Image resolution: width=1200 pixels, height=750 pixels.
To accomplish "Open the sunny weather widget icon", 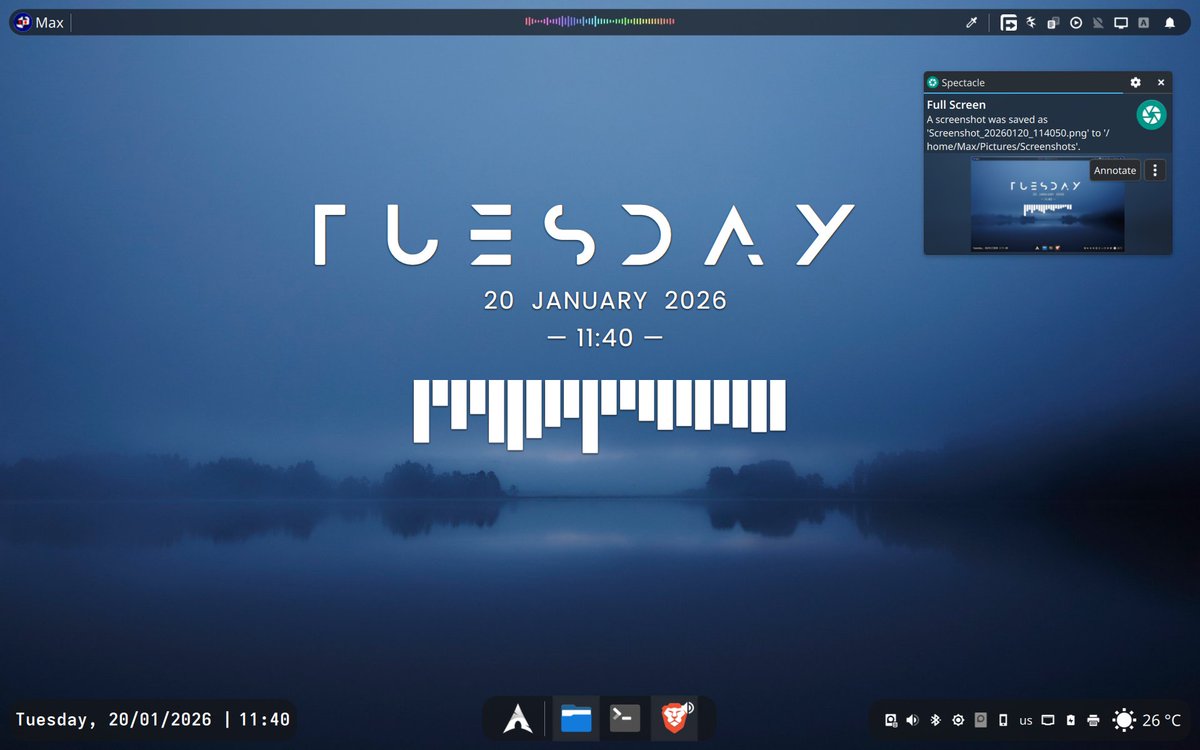I will point(1124,720).
